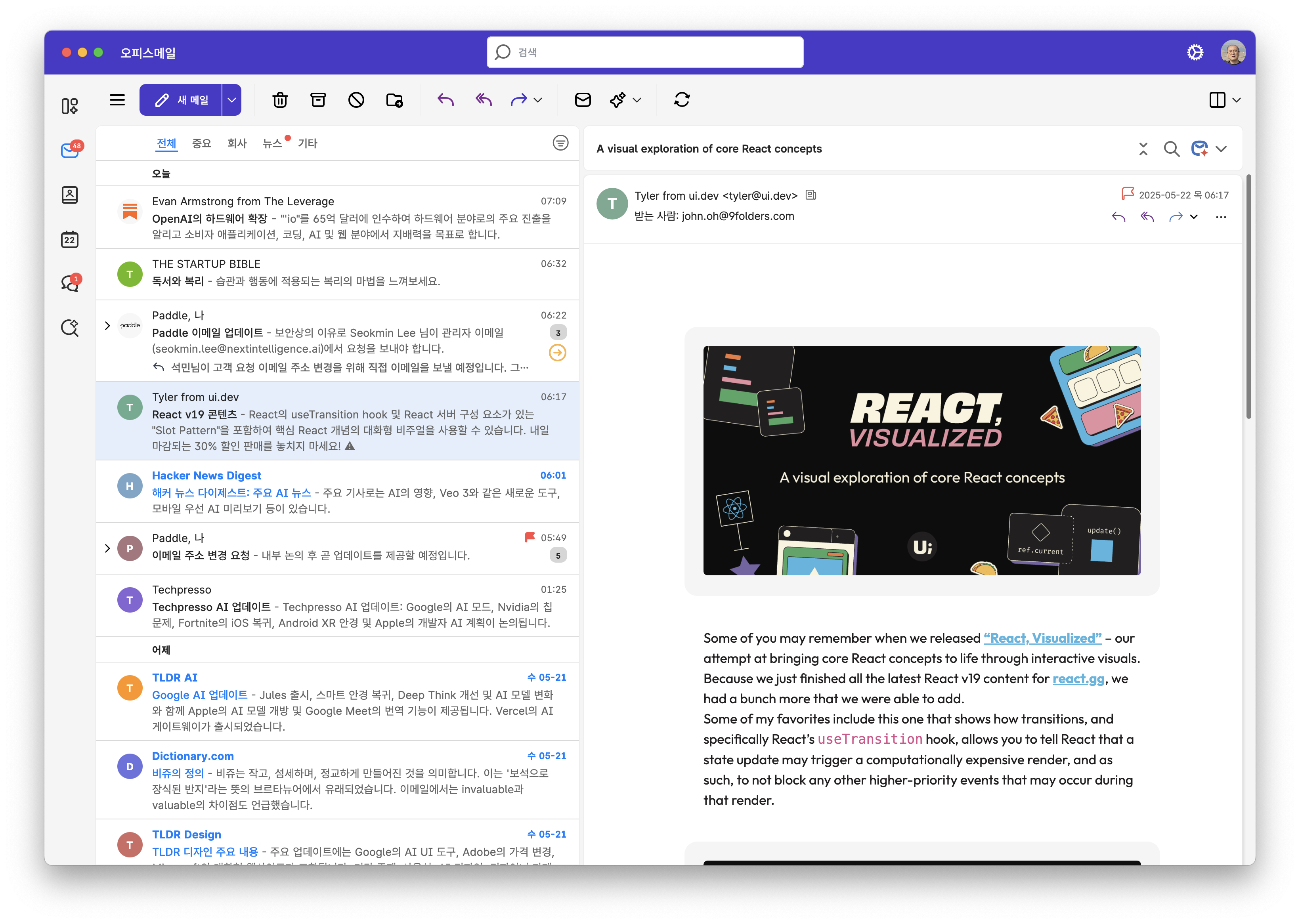Open THE STARTUP BIBLE email
1300x924 pixels.
click(x=338, y=274)
